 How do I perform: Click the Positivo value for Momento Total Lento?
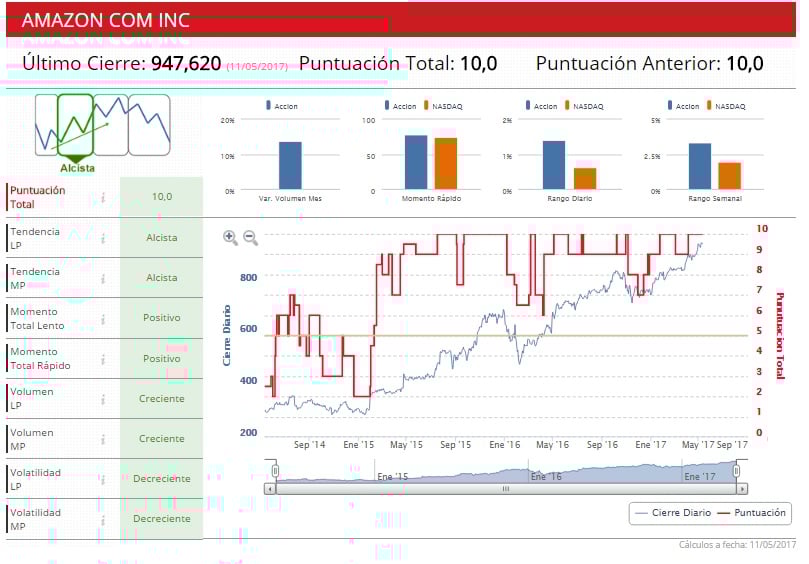click(x=161, y=318)
